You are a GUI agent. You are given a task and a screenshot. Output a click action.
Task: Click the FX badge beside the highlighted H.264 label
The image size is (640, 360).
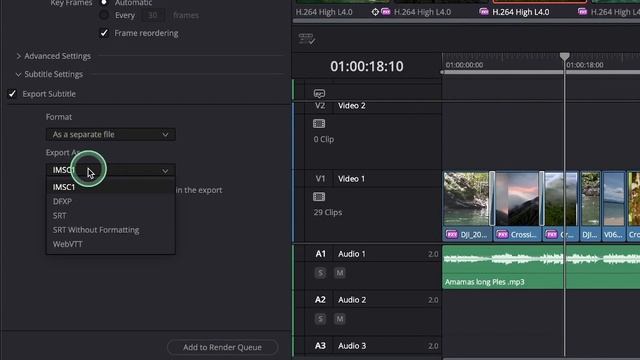pyautogui.click(x=484, y=12)
